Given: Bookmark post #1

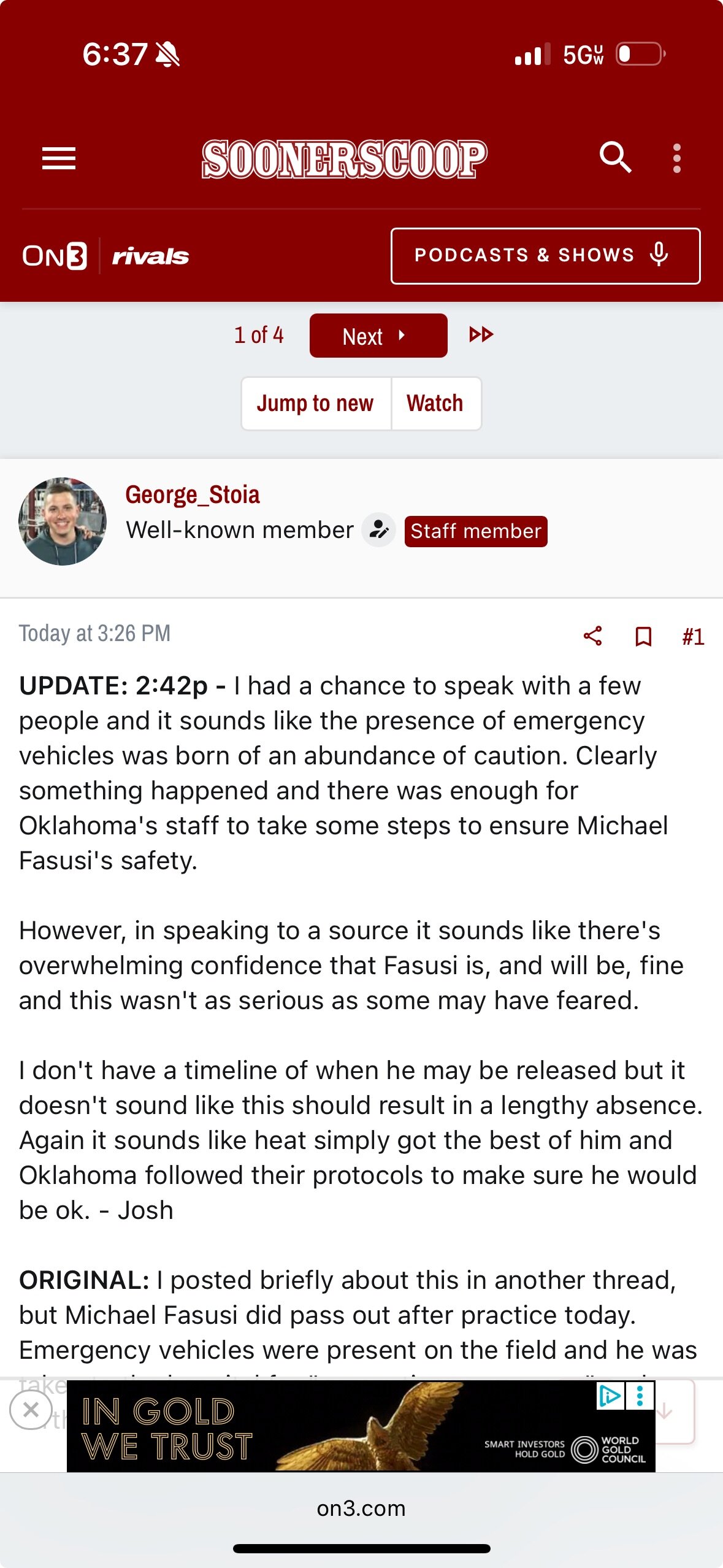Looking at the screenshot, I should (x=643, y=636).
